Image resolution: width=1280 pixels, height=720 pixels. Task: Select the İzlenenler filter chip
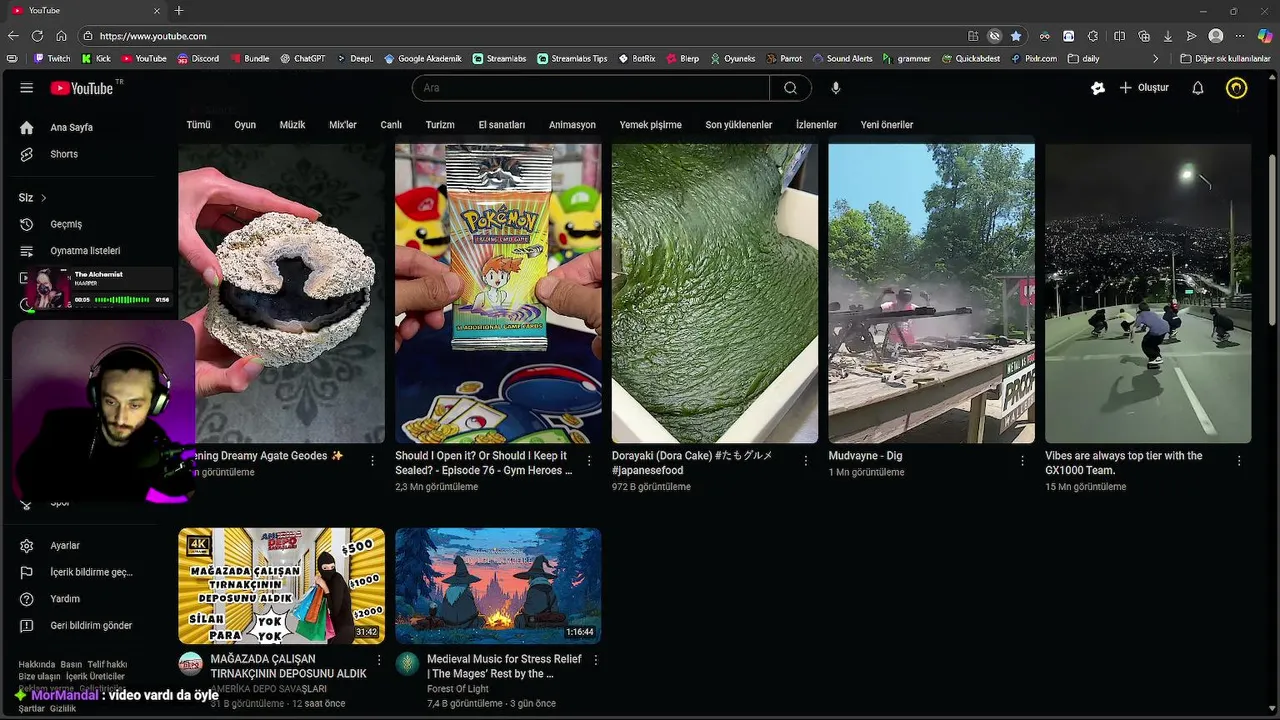816,125
